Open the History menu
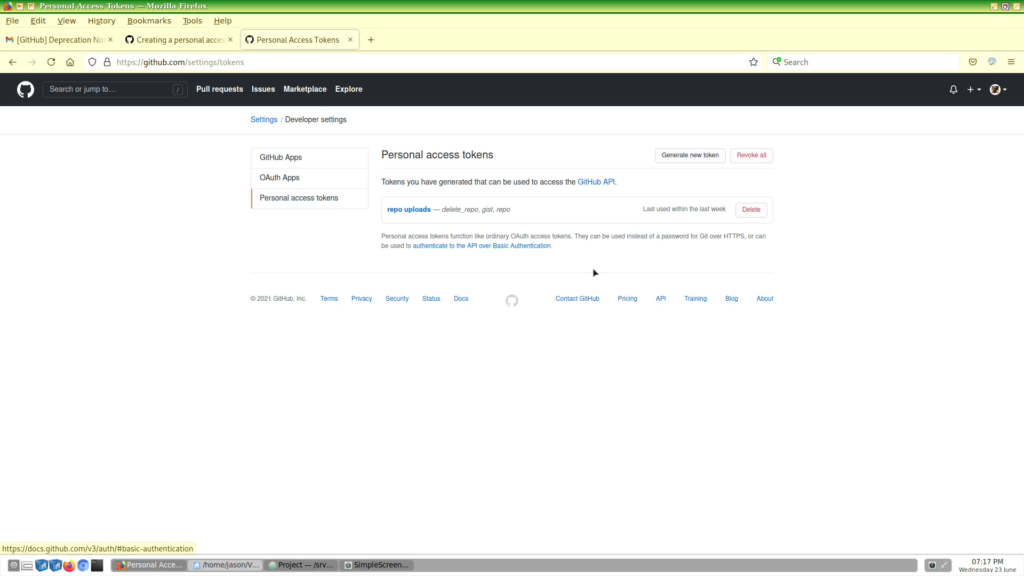The width and height of the screenshot is (1024, 576). click(101, 21)
